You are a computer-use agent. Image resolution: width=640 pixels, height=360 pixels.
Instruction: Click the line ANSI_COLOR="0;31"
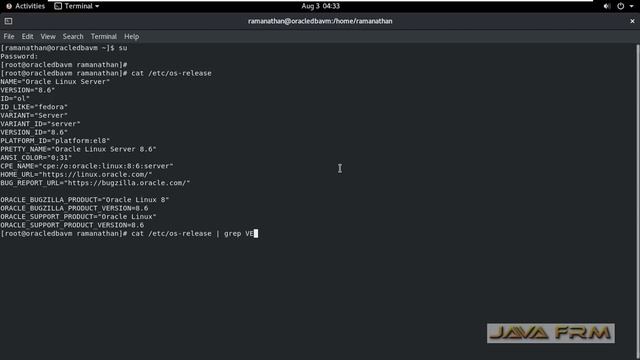(x=36, y=158)
